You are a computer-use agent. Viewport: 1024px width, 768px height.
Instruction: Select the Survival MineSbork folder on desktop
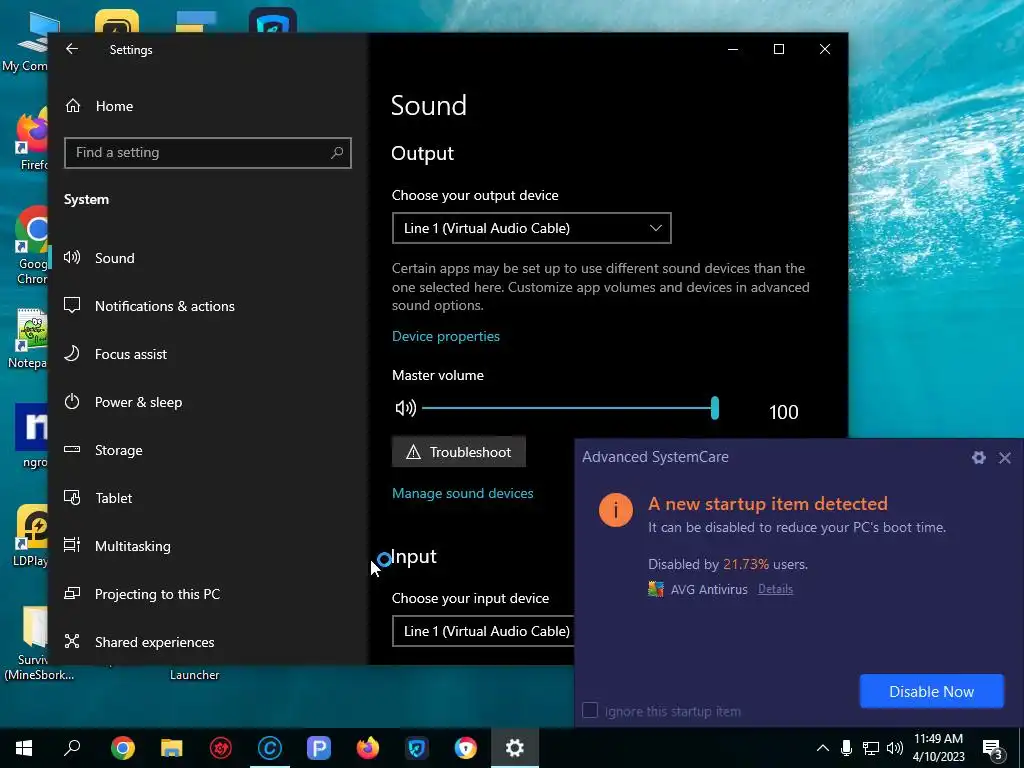[x=37, y=643]
